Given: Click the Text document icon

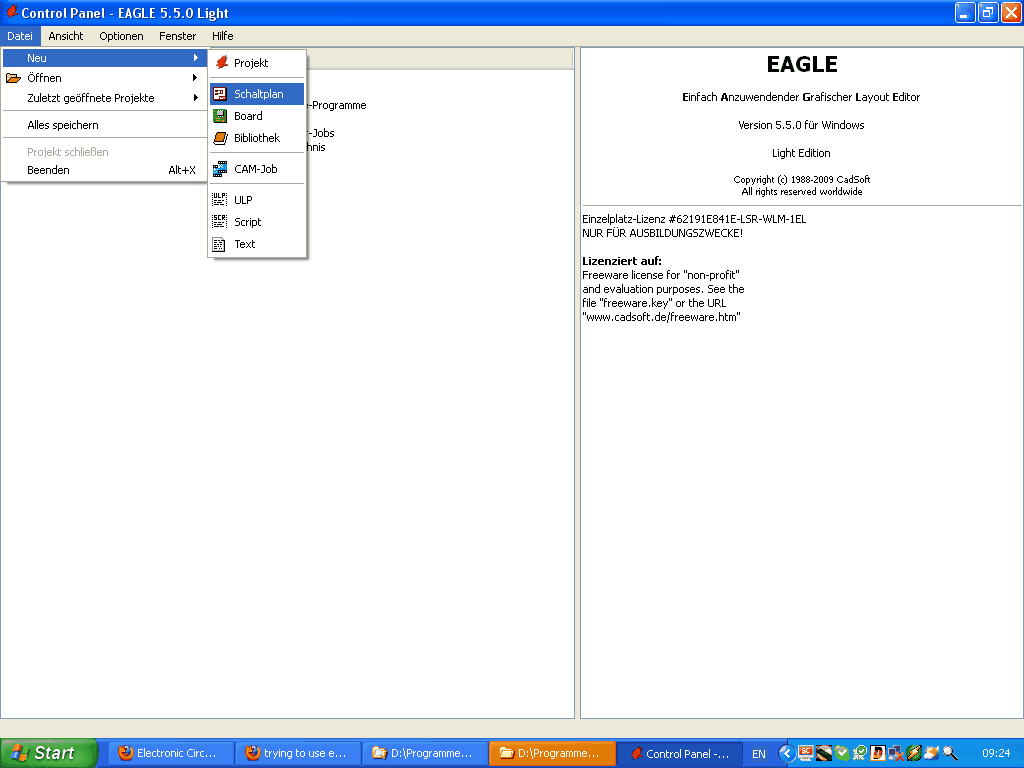Looking at the screenshot, I should (219, 244).
